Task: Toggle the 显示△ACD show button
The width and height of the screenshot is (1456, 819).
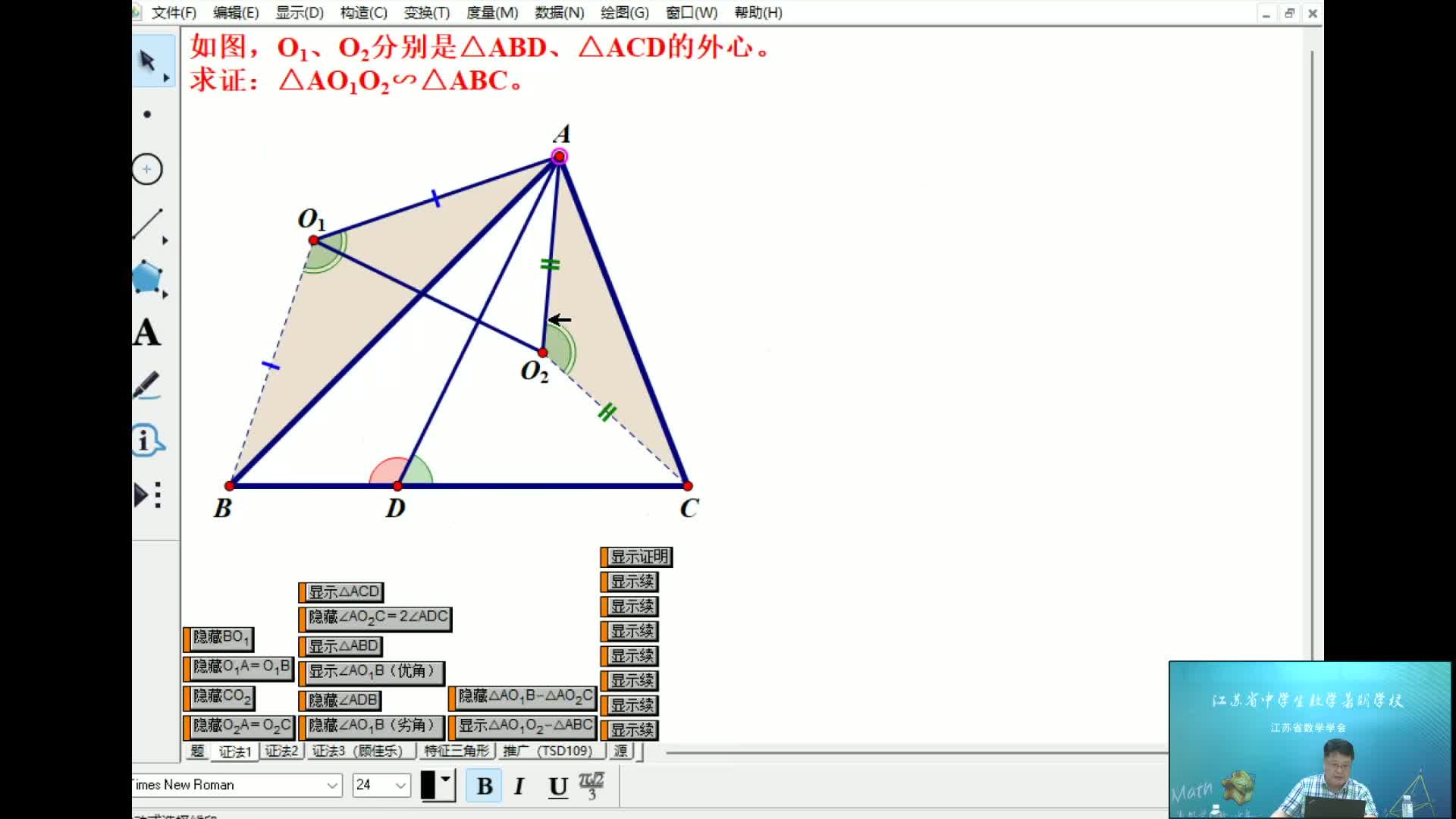Action: [x=344, y=592]
